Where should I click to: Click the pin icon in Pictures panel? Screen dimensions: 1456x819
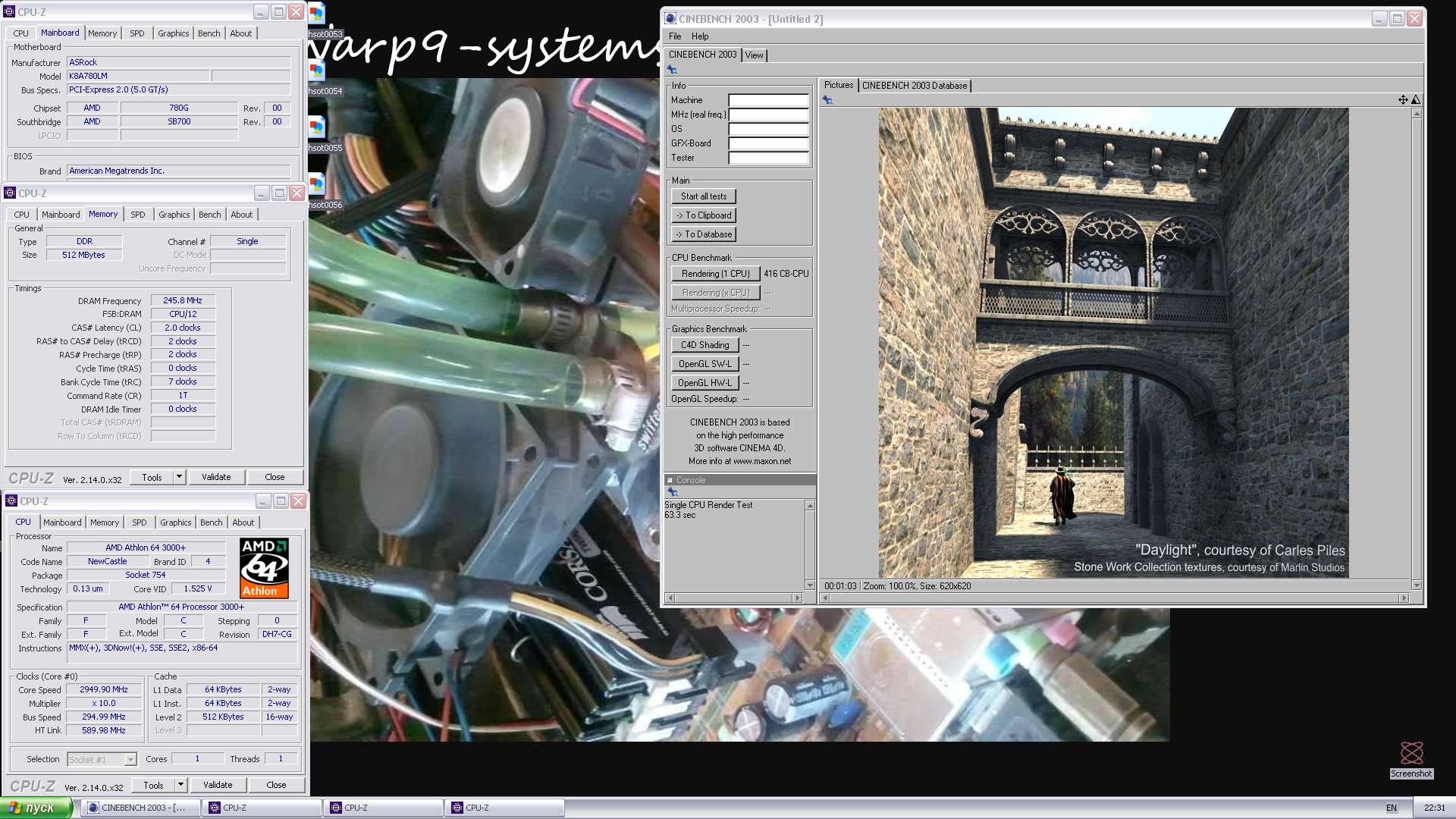(x=827, y=100)
